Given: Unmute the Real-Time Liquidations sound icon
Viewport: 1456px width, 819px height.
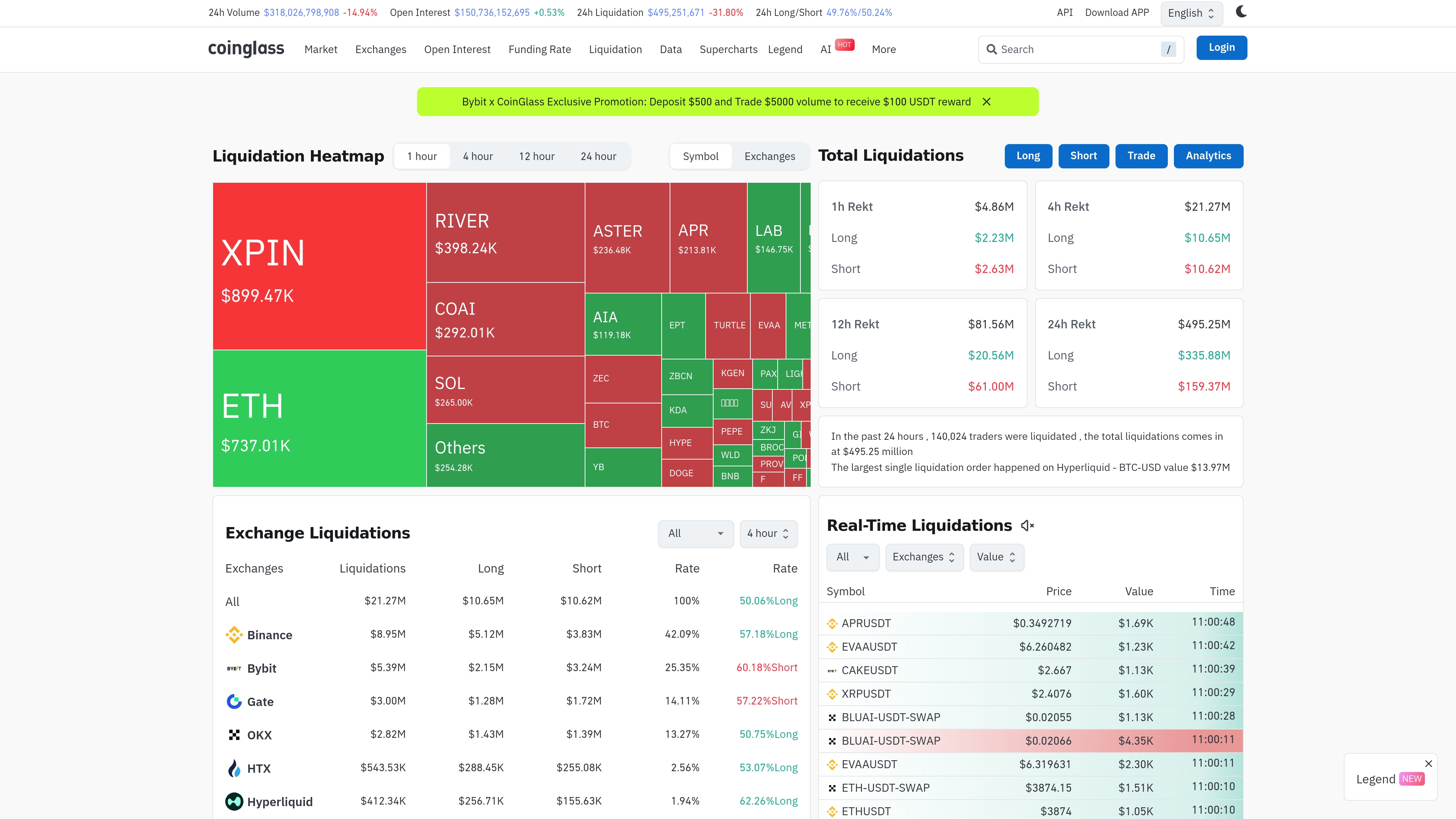Looking at the screenshot, I should pyautogui.click(x=1027, y=526).
